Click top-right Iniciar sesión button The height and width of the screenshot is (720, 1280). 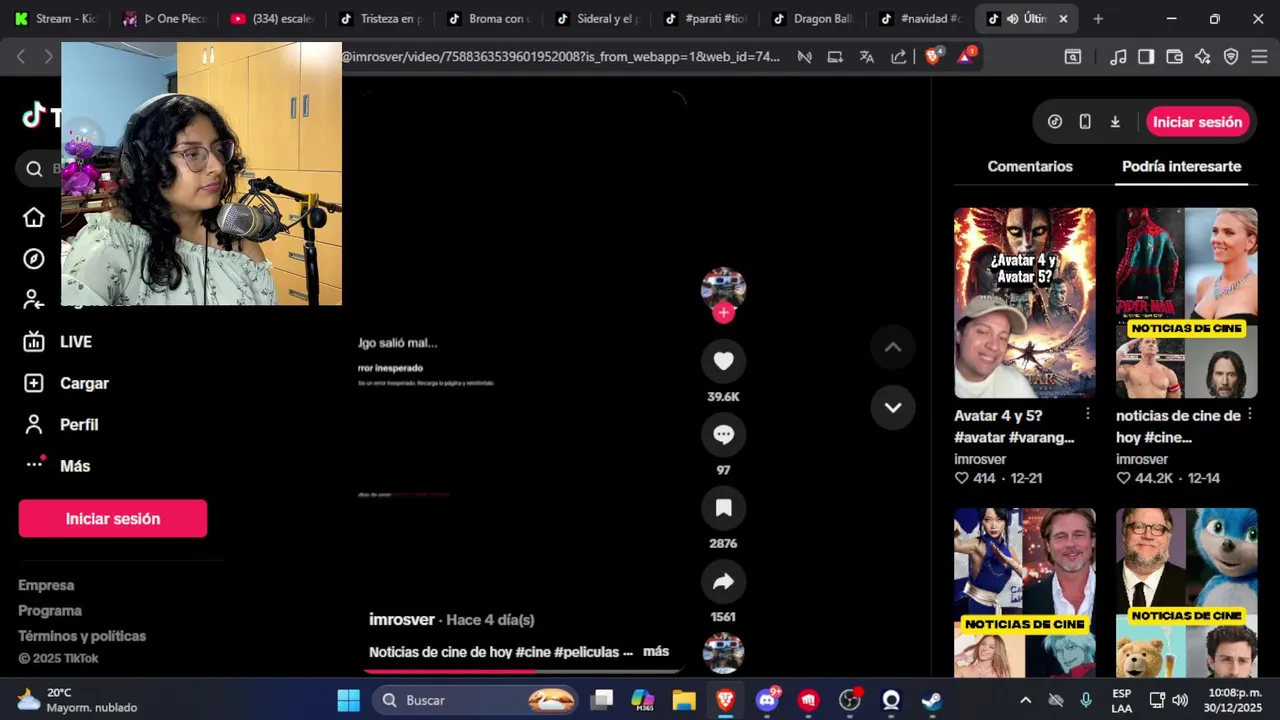click(1197, 122)
